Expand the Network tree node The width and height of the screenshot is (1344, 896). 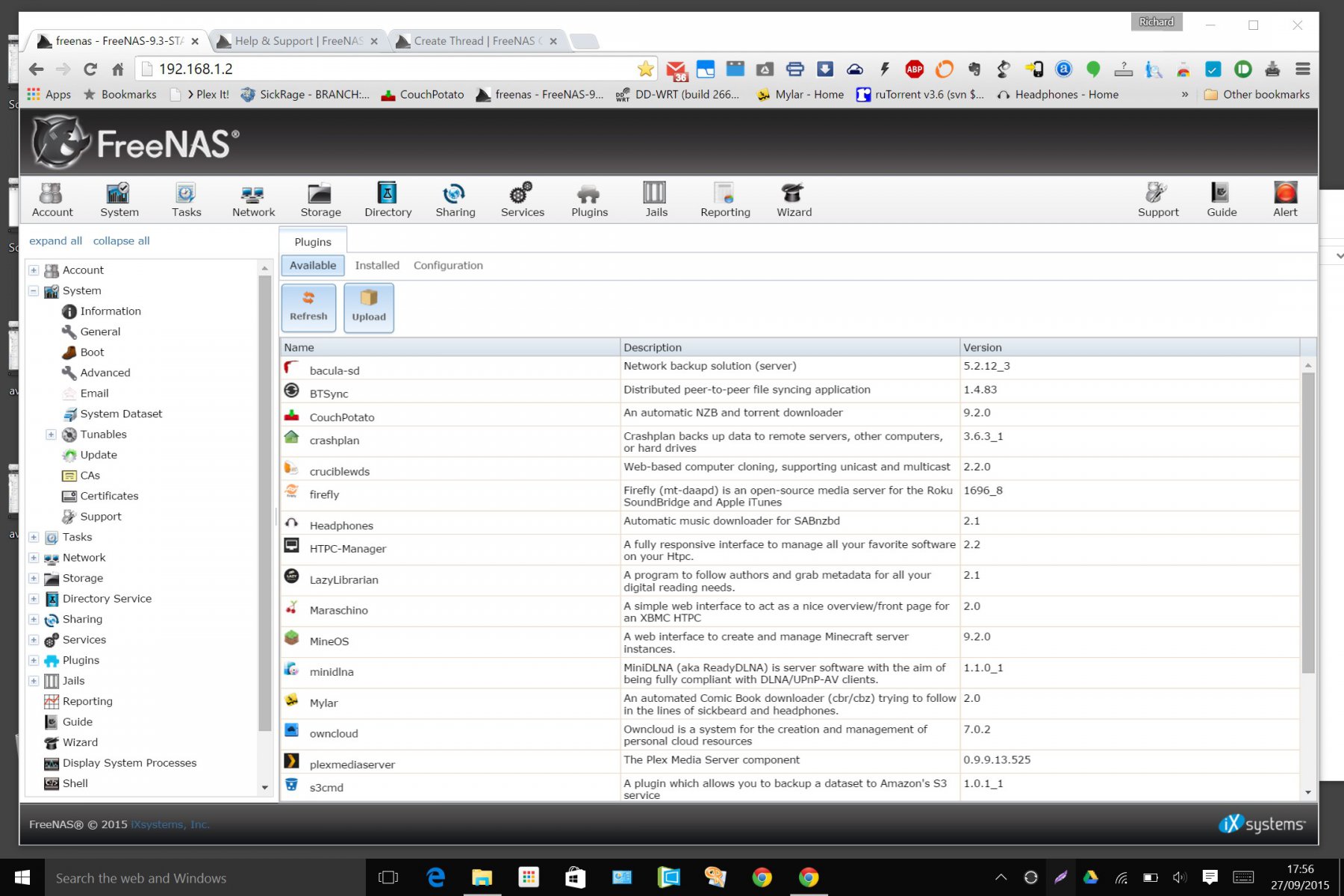tap(34, 558)
